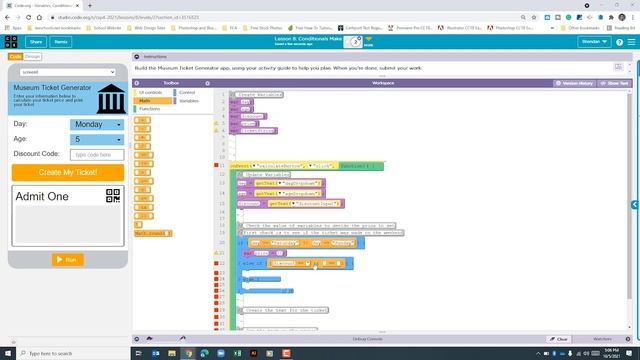Bookmark page with the star icon
Viewport: 640px width, 360px height.
click(x=533, y=18)
